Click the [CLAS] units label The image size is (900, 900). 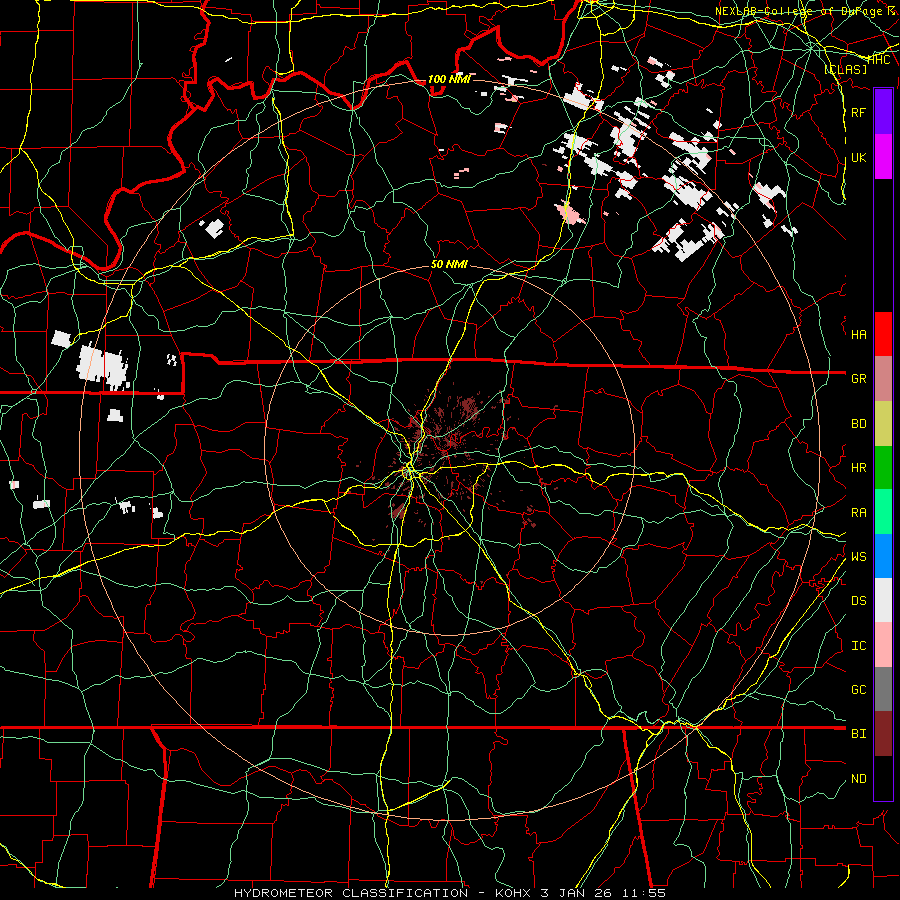(x=845, y=69)
